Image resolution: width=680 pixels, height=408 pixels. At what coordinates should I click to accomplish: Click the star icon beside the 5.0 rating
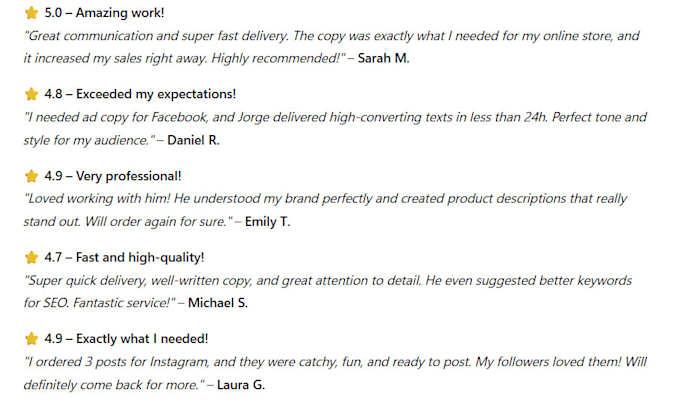(31, 13)
